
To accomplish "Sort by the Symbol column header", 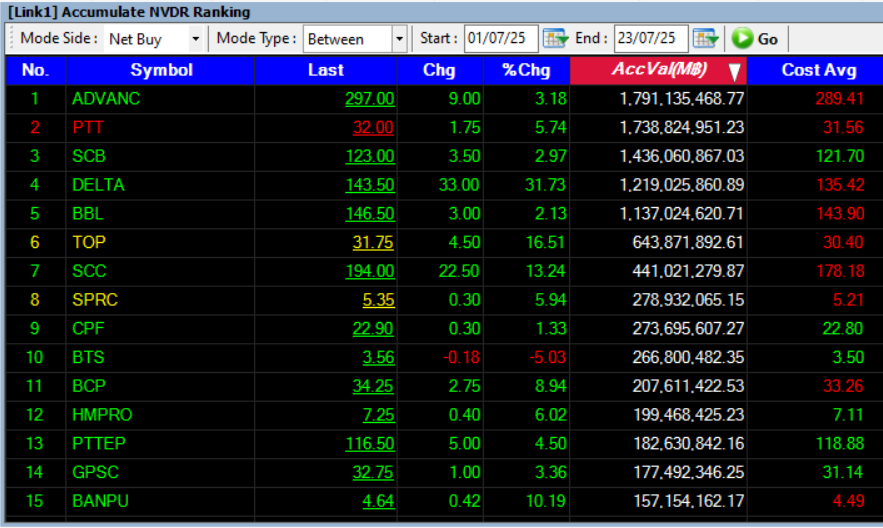I will pos(160,70).
